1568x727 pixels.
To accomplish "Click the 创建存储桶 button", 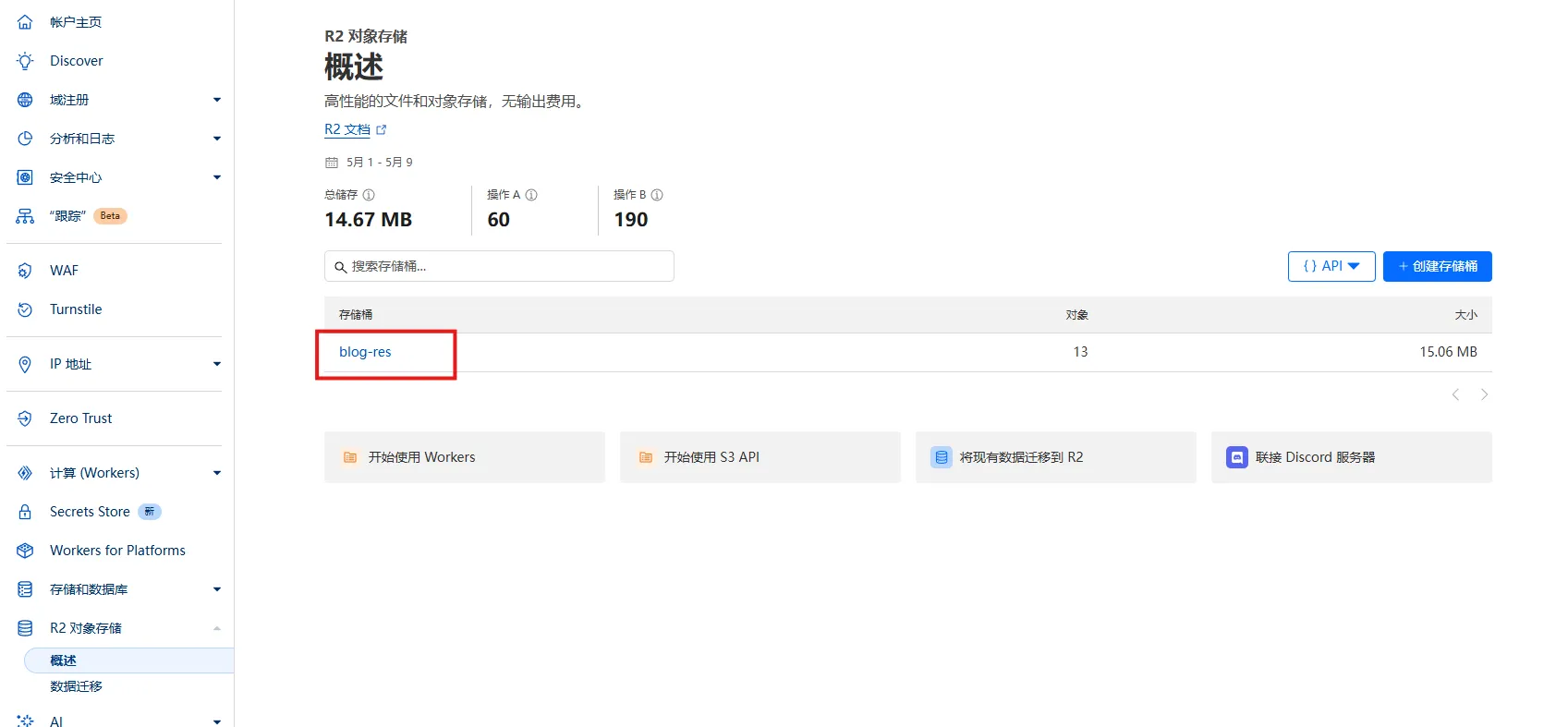I will point(1438,266).
